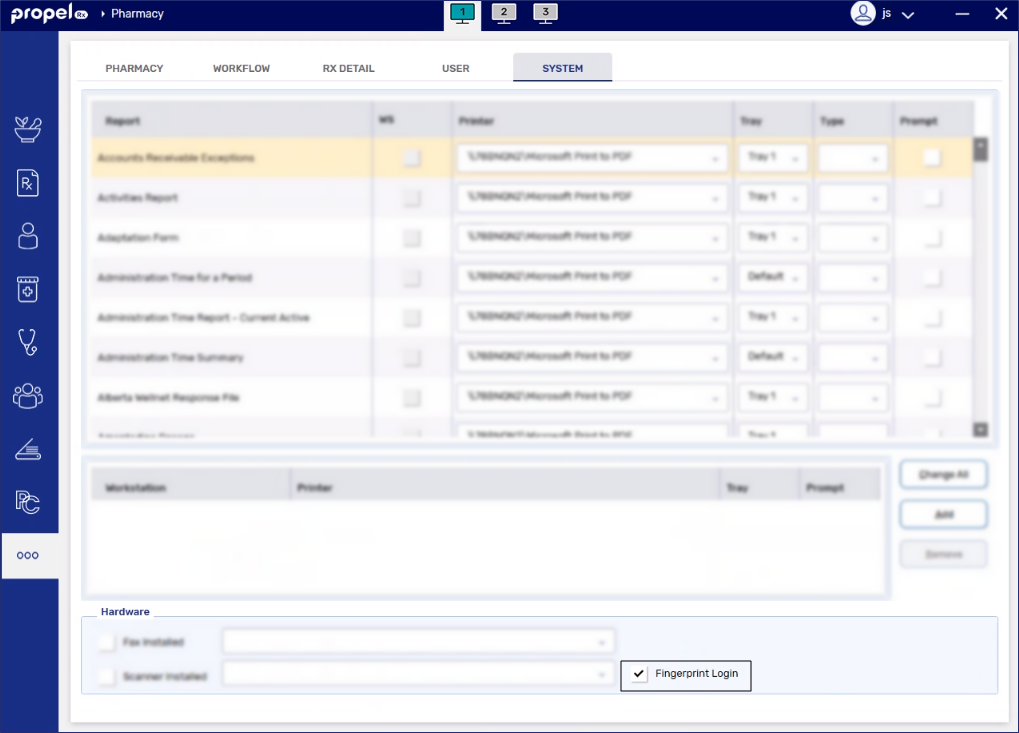Image resolution: width=1019 pixels, height=733 pixels.
Task: Switch to workstation monitor 2
Action: tap(503, 14)
